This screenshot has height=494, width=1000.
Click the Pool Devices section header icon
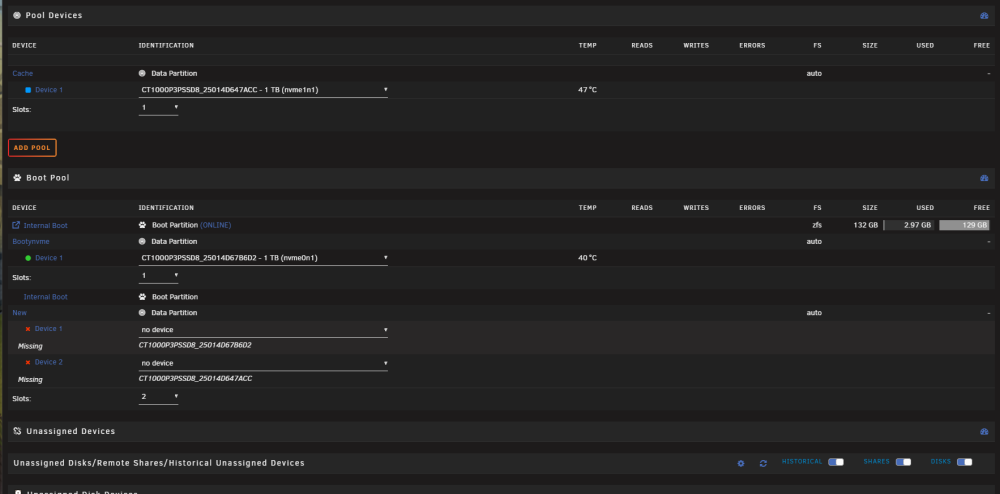pyautogui.click(x=17, y=15)
